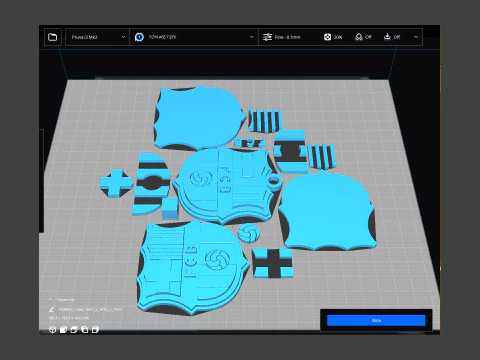Select the right side view cube icon
Viewport: 480px width, 360px height.
[x=95, y=330]
